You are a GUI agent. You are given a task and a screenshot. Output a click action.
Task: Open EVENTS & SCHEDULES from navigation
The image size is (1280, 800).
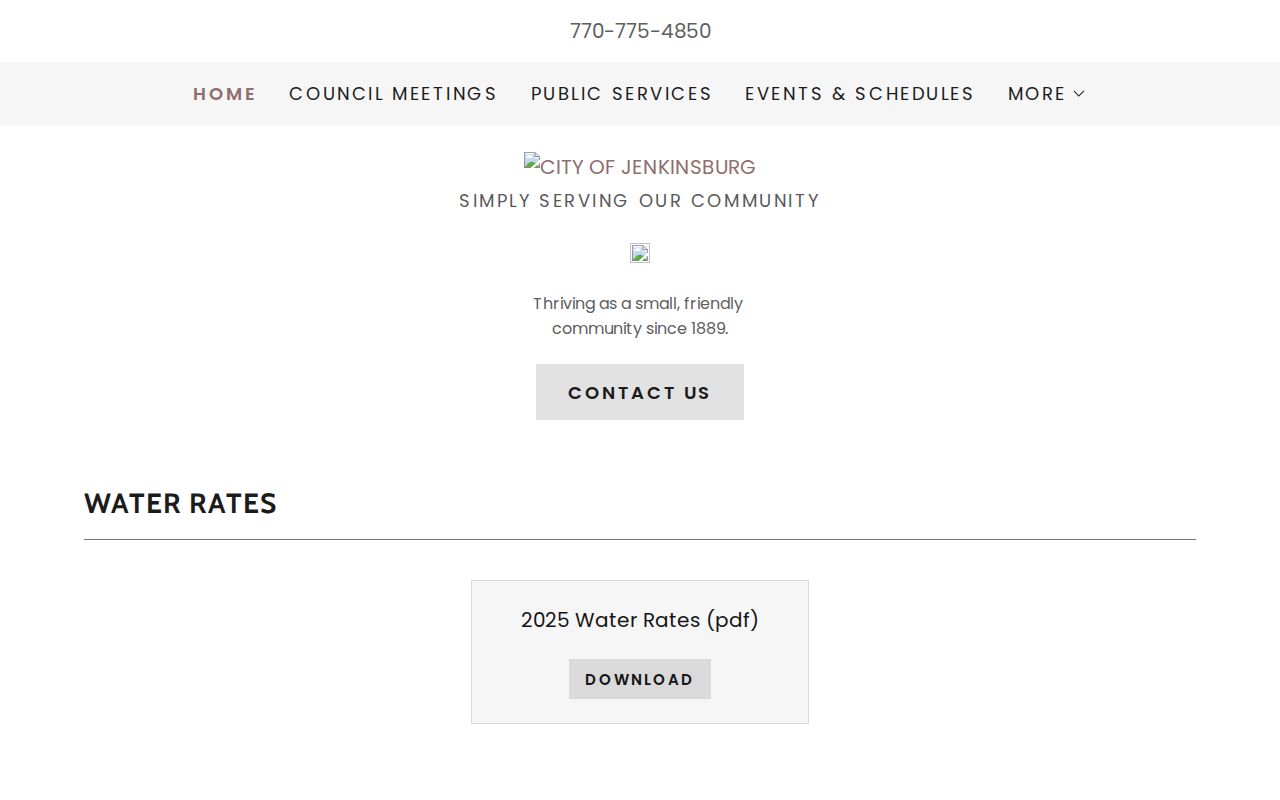click(x=859, y=94)
